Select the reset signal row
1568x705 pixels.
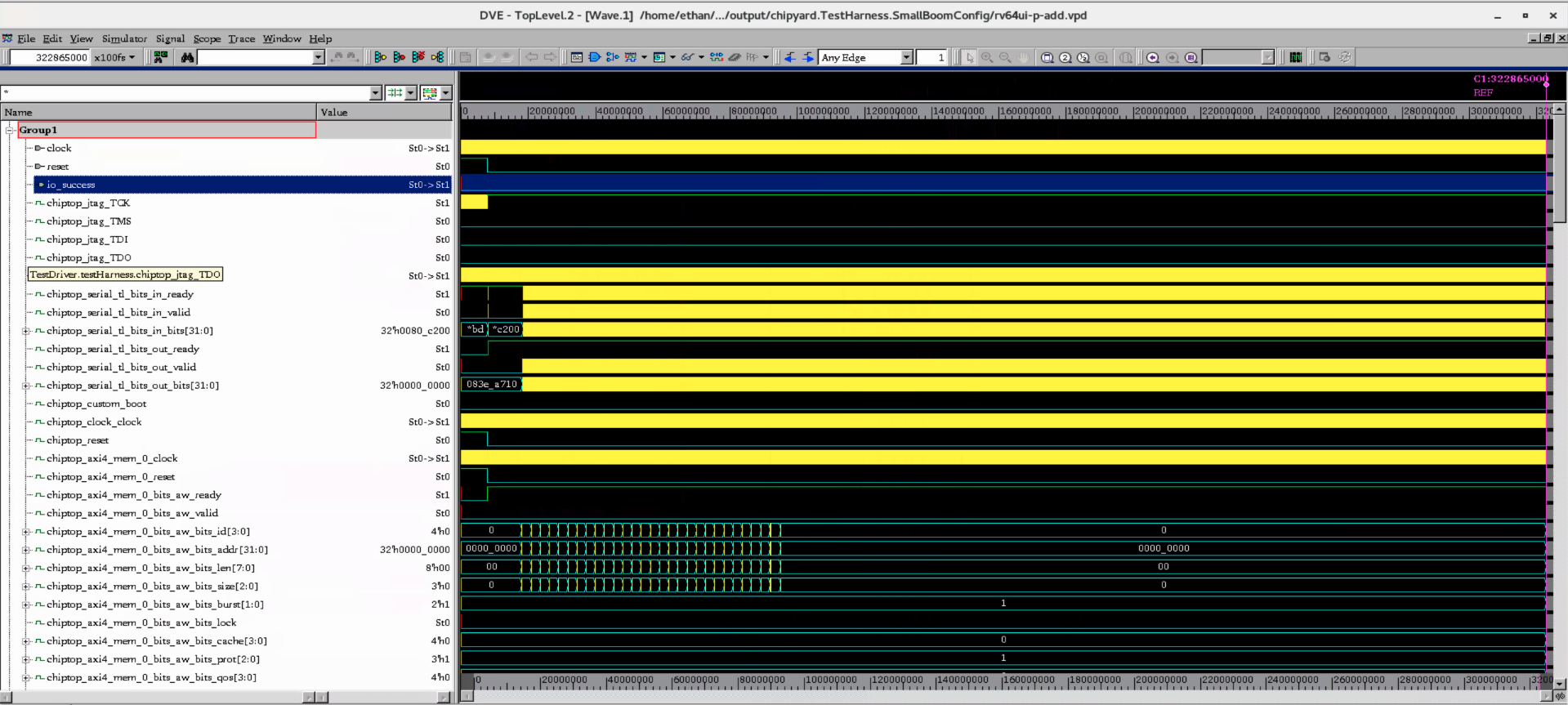[x=57, y=167]
